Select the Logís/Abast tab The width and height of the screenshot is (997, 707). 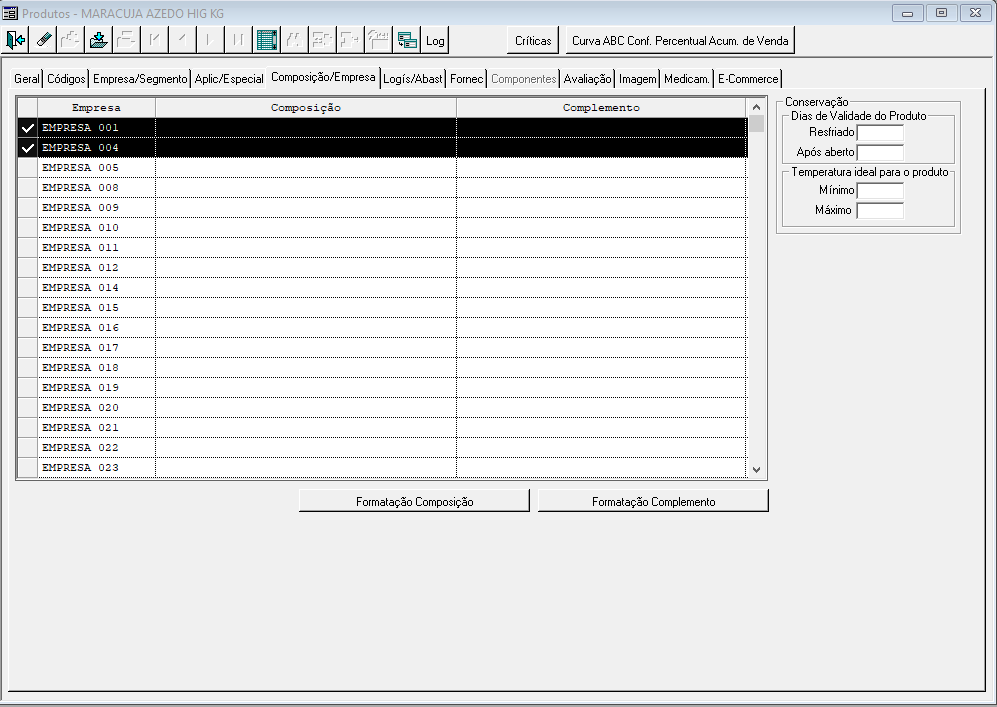click(413, 79)
